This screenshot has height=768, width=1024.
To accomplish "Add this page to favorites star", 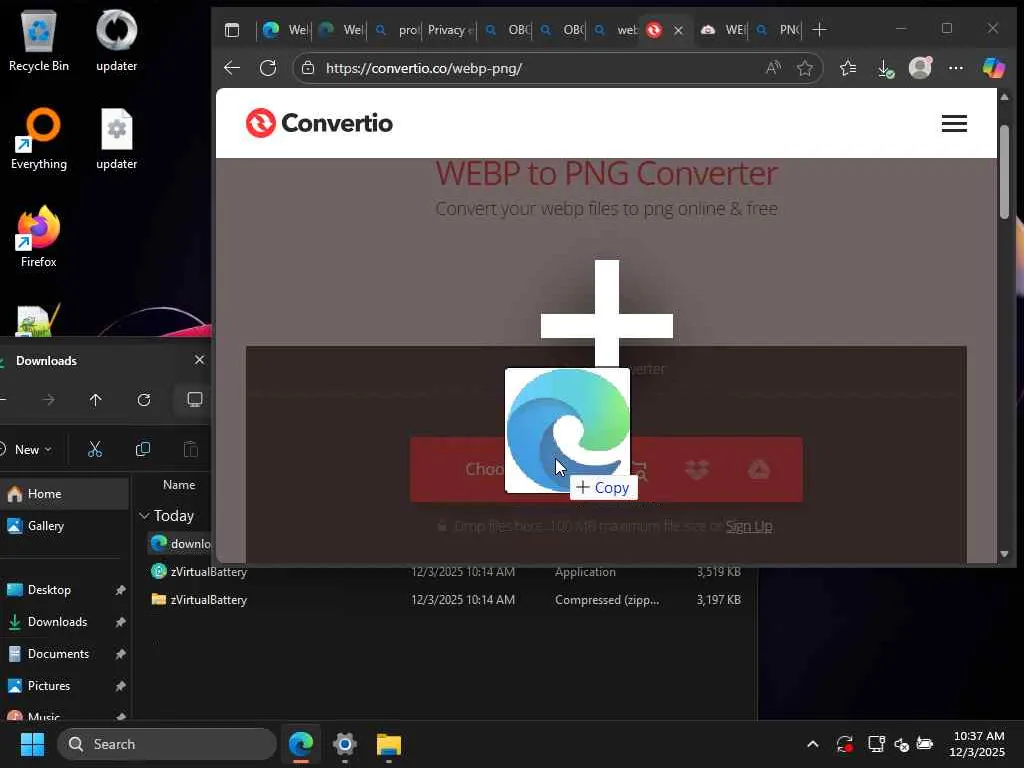I will (805, 68).
